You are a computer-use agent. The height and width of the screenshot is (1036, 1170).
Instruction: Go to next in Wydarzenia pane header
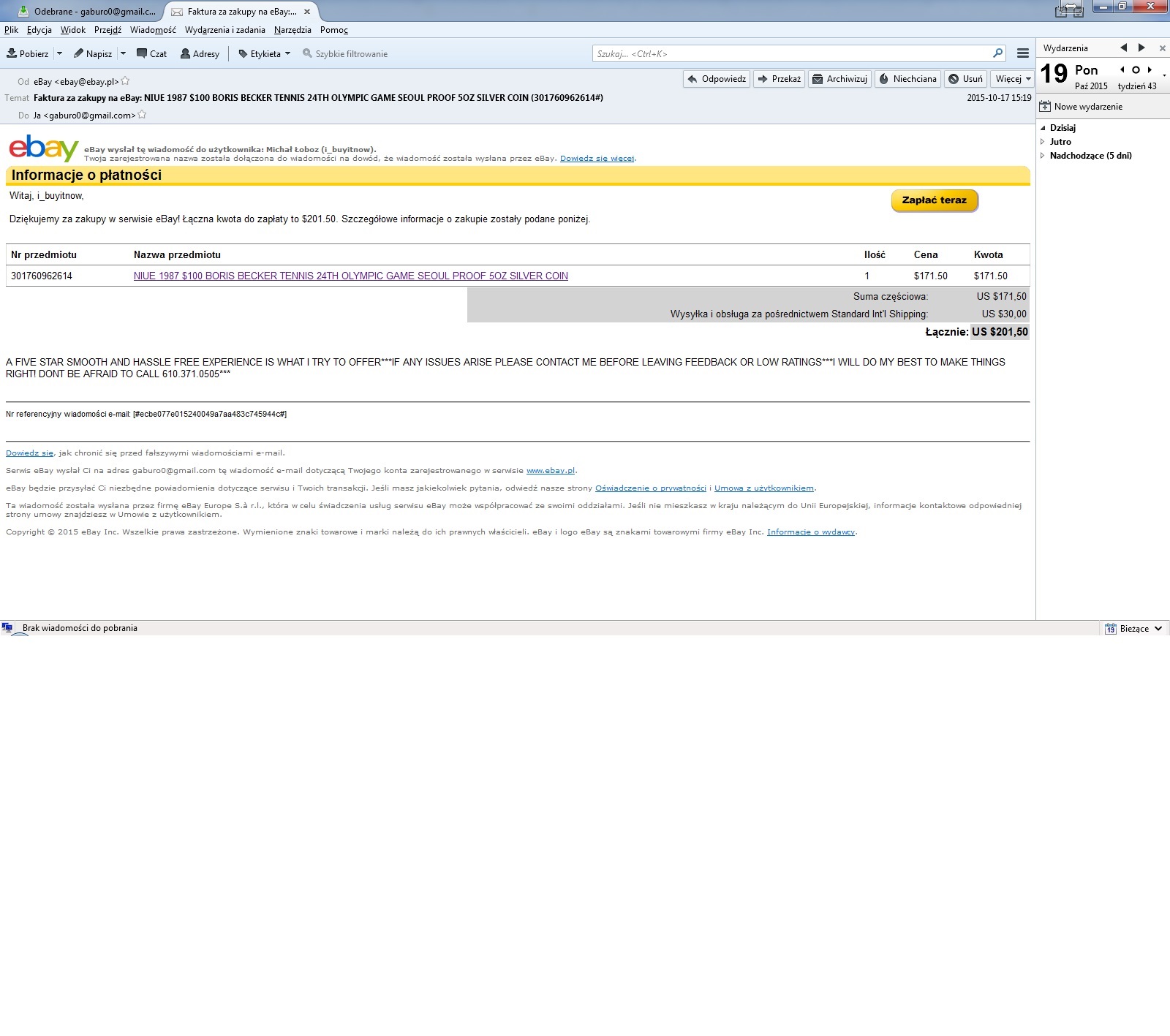tap(1141, 48)
